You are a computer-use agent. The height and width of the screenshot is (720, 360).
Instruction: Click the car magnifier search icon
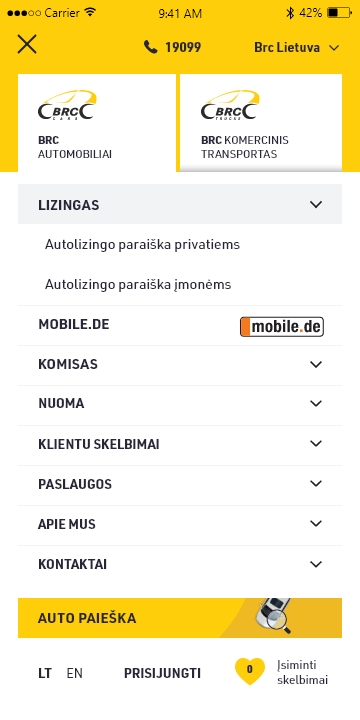tap(274, 616)
